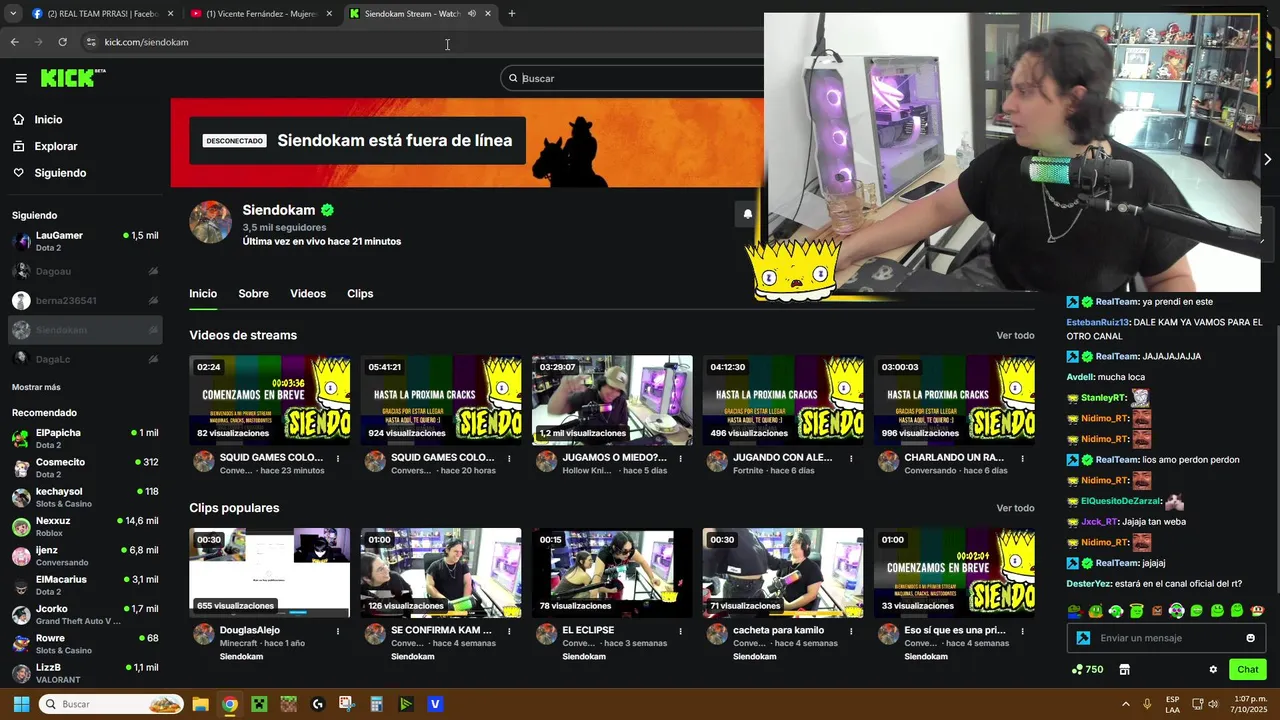Open the emoji picker in message box

click(1250, 638)
